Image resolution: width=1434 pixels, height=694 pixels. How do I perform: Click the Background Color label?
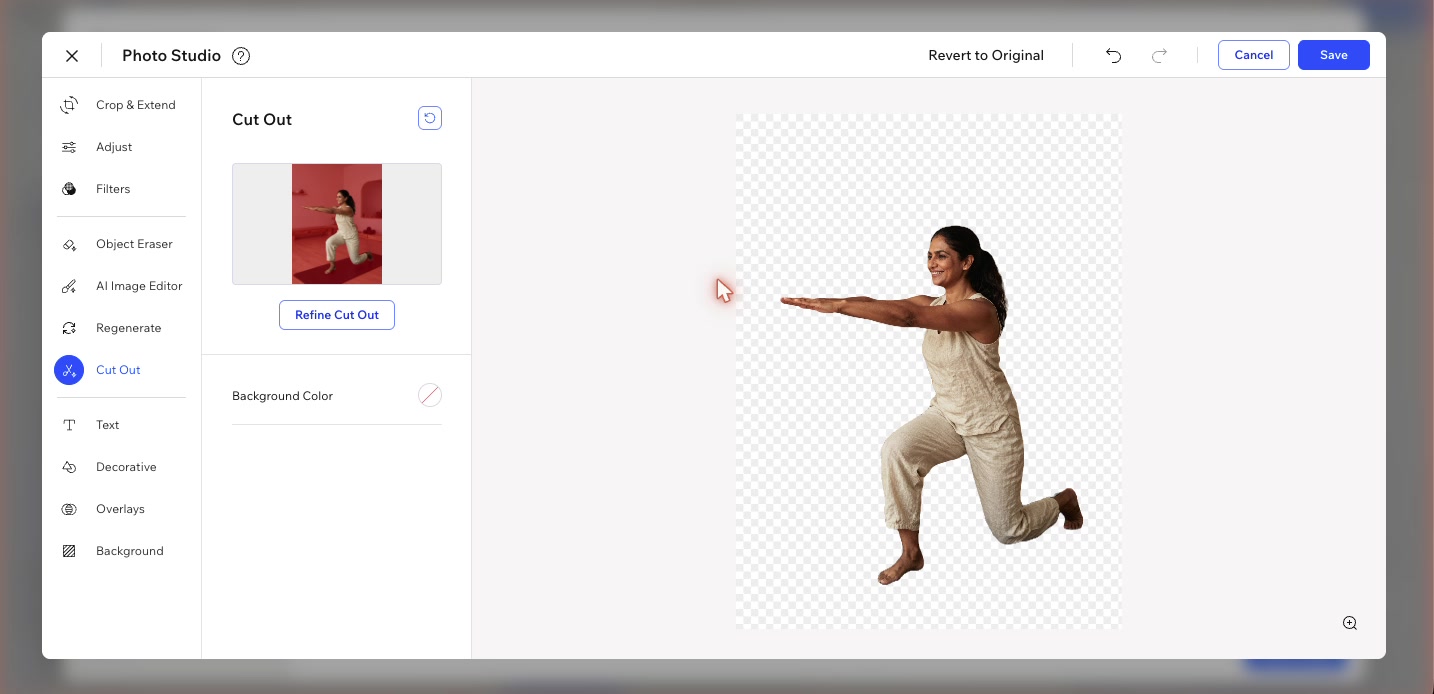(282, 396)
